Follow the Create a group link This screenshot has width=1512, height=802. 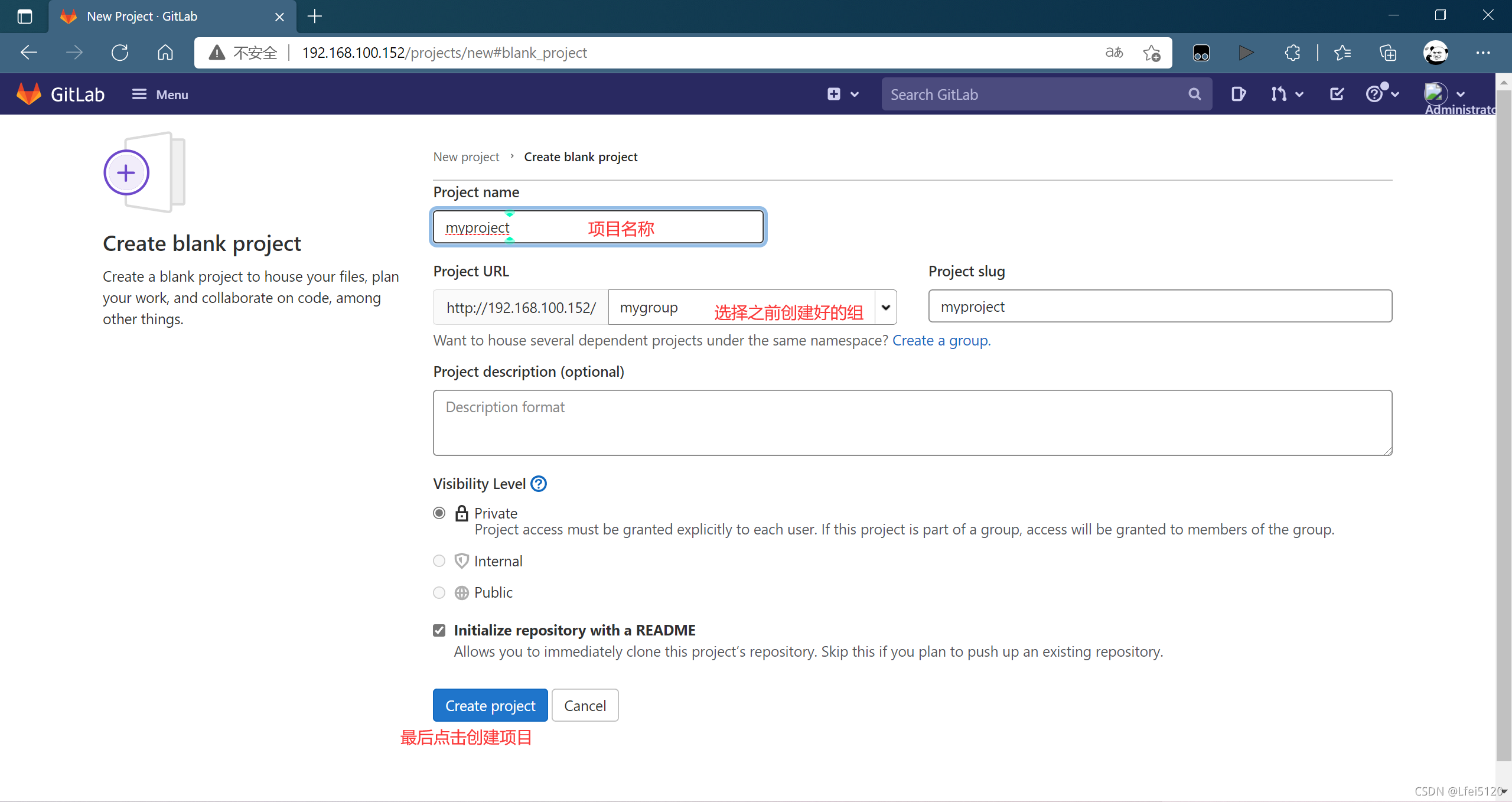(x=941, y=341)
